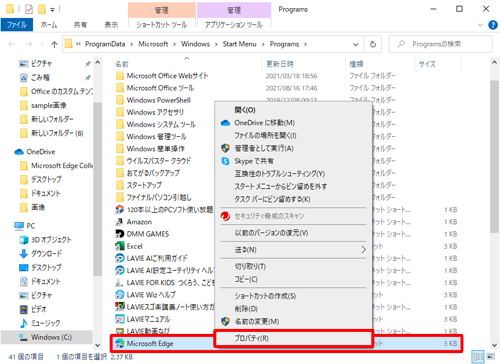
Task: Switch to the details view layout icon
Action: click(478, 357)
